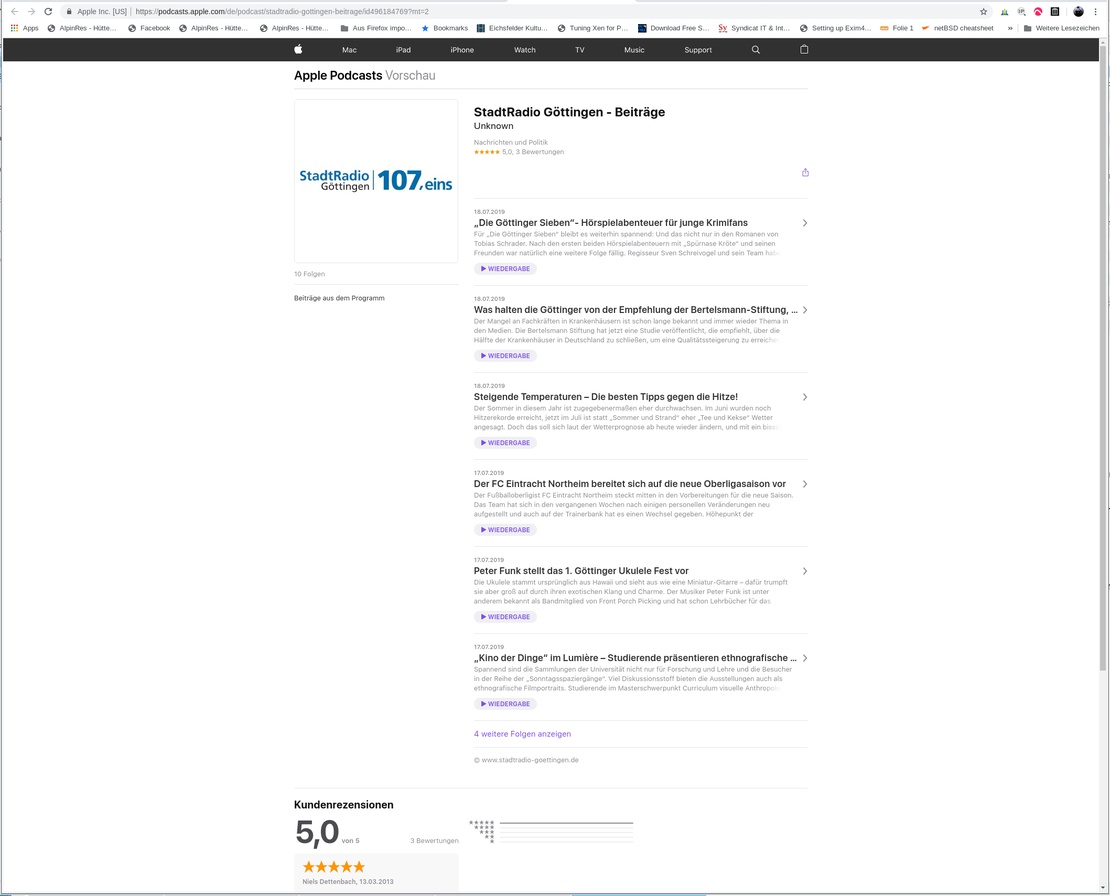Click the Apple Podcasts Vorschau heading
Image resolution: width=1110 pixels, height=896 pixels.
[x=365, y=75]
